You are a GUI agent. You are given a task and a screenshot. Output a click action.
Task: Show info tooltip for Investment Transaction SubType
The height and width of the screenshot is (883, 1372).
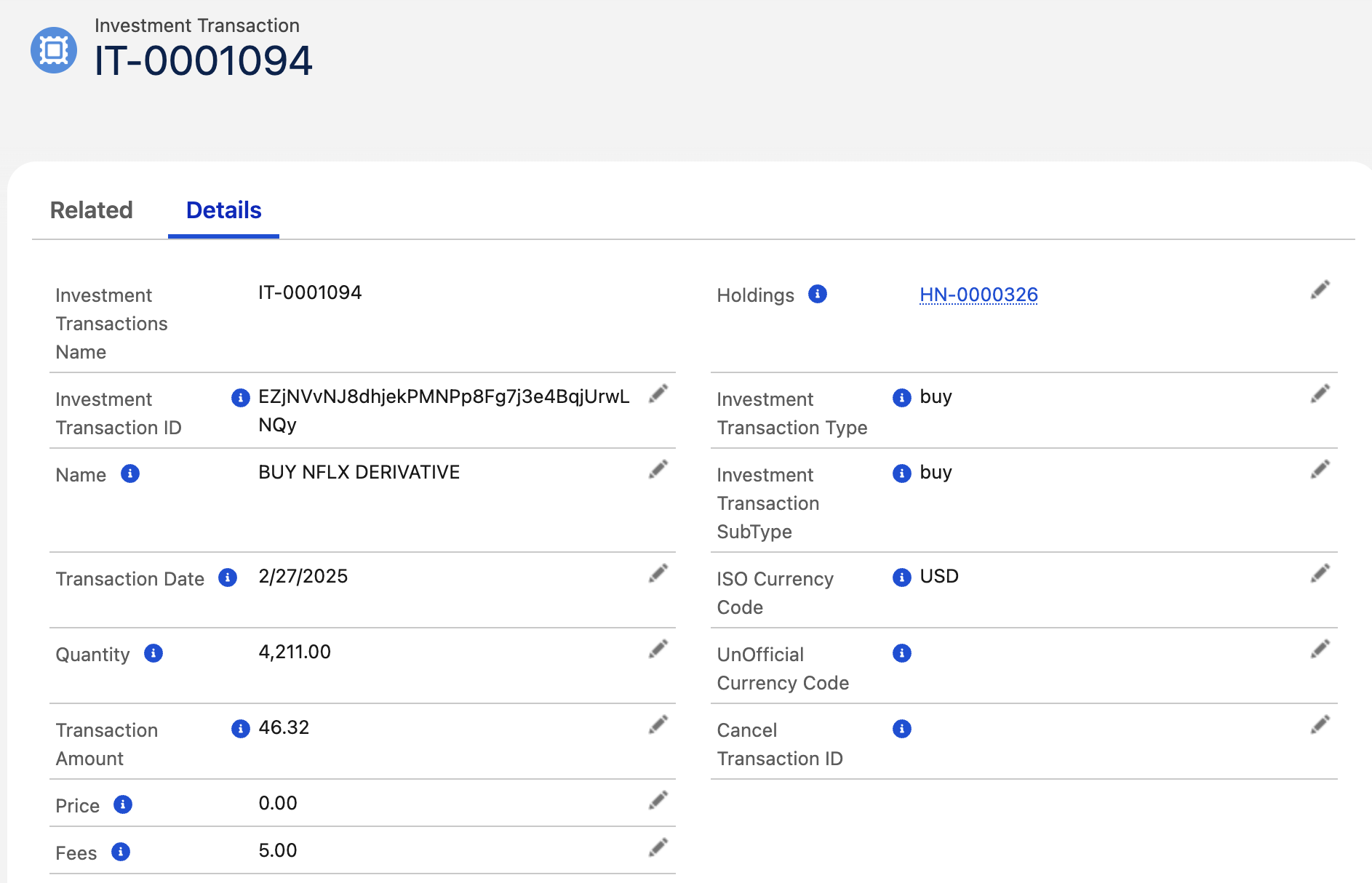coord(902,474)
